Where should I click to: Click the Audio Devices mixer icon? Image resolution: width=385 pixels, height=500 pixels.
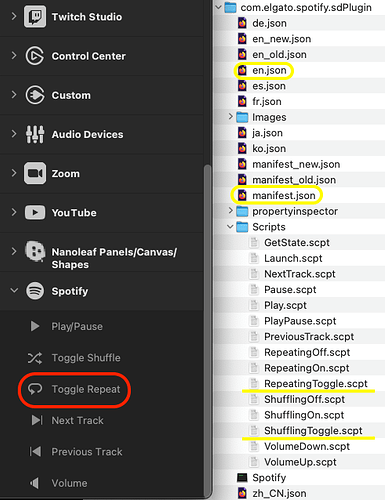click(x=35, y=134)
